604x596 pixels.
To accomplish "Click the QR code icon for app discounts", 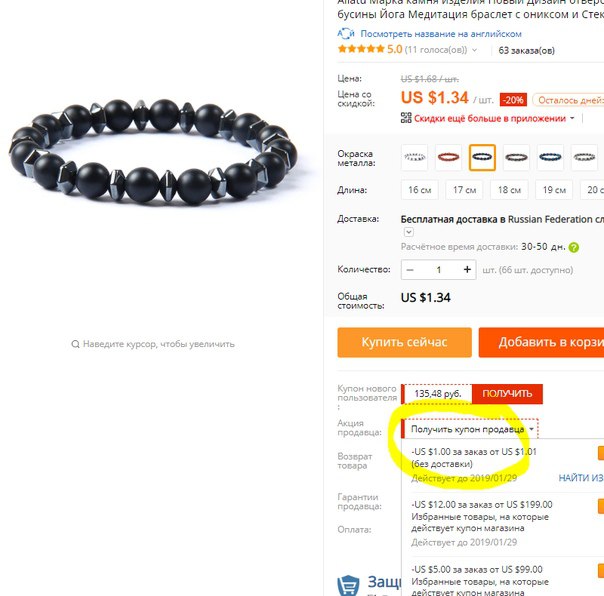I will pos(406,118).
